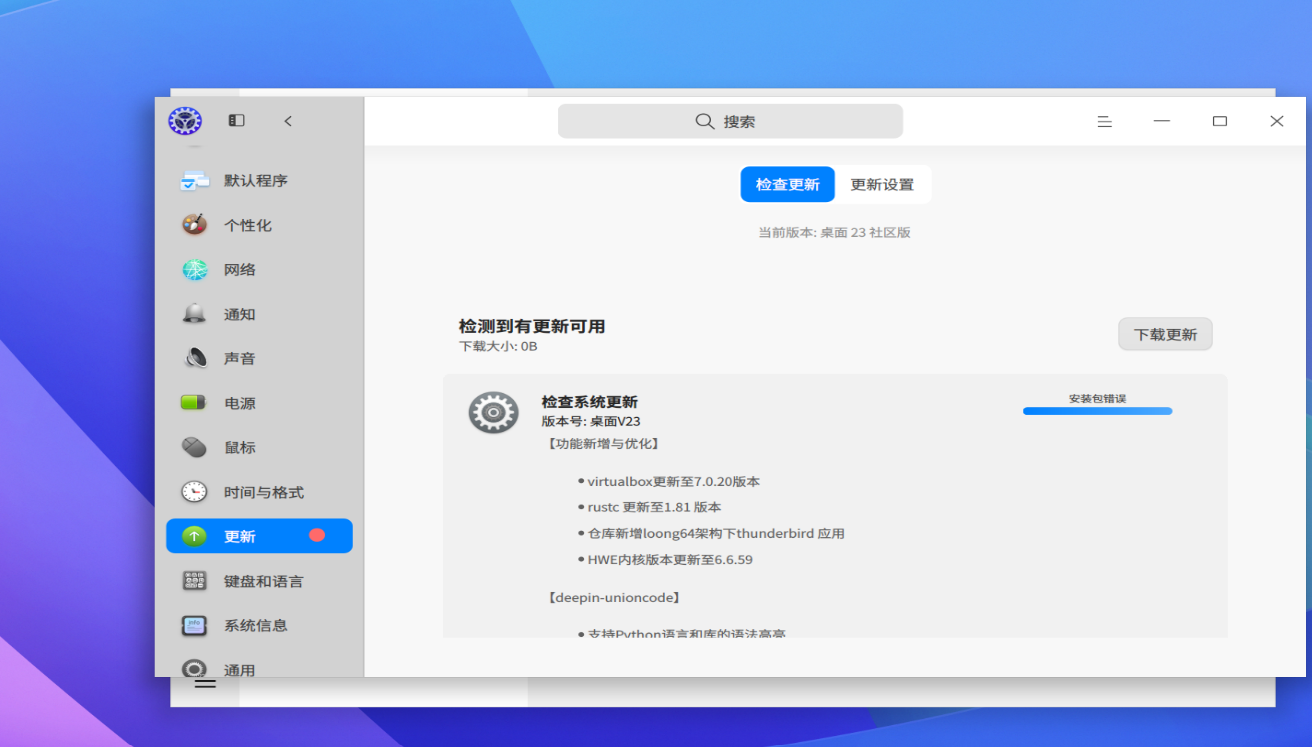Open the 个性化 settings
The width and height of the screenshot is (1312, 747).
click(x=259, y=225)
